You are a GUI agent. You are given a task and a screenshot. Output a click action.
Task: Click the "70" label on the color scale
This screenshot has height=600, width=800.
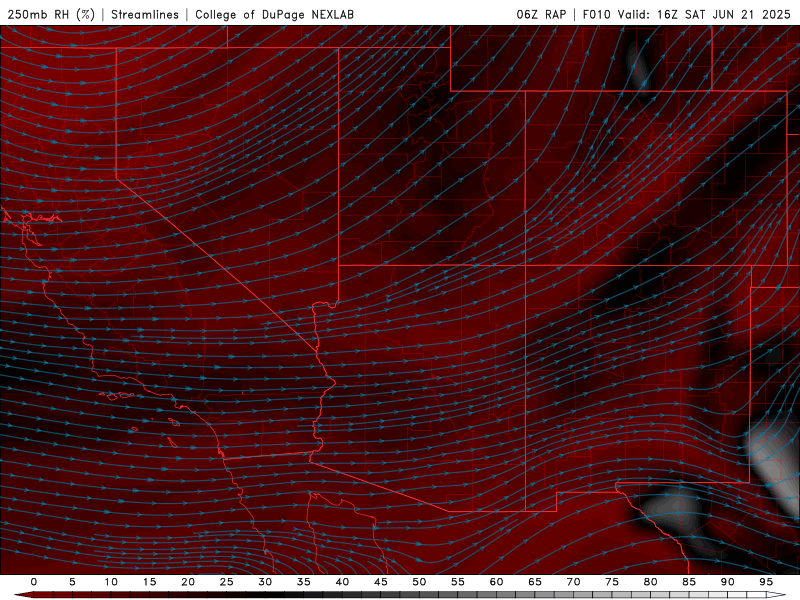[x=573, y=582]
